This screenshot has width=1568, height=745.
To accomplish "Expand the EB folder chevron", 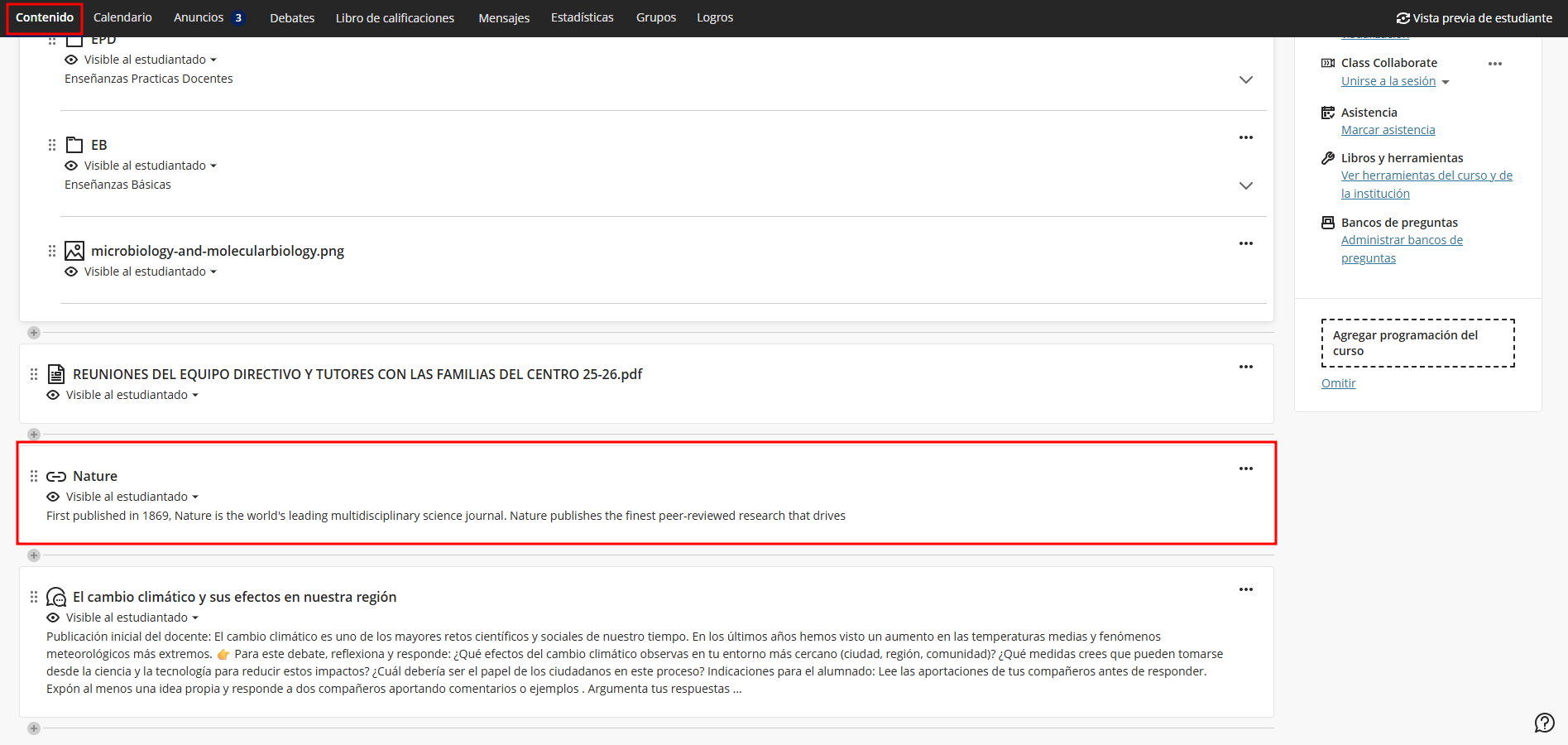I will point(1245,185).
